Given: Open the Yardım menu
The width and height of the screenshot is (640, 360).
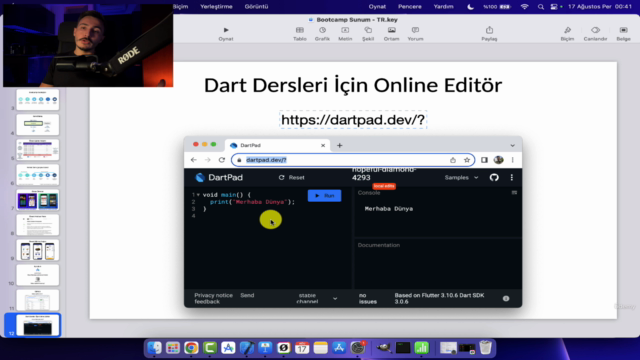Looking at the screenshot, I should [443, 7].
